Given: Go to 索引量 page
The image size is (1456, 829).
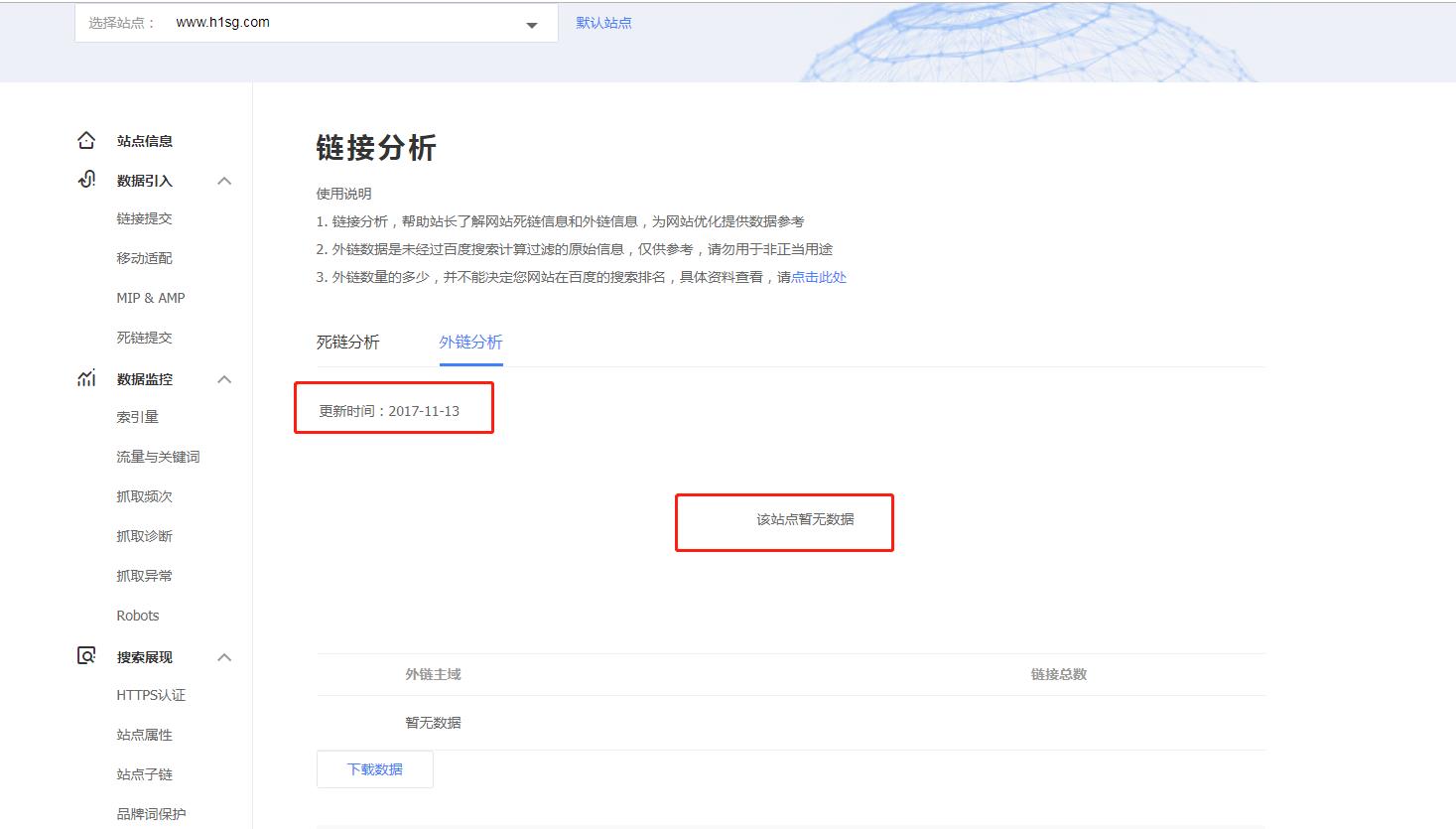Looking at the screenshot, I should pyautogui.click(x=137, y=417).
